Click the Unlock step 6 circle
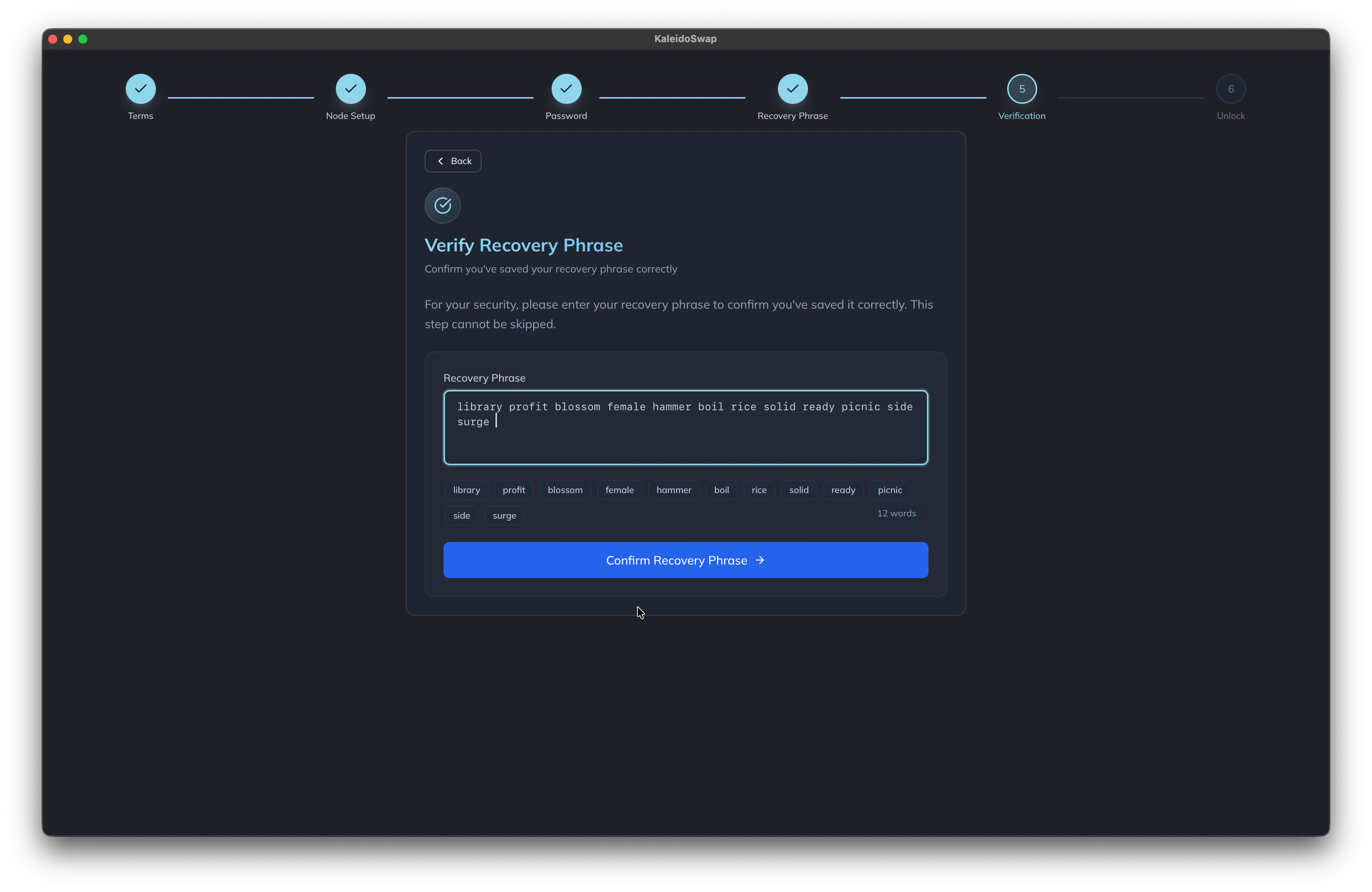Viewport: 1372px width, 892px height. [x=1230, y=89]
